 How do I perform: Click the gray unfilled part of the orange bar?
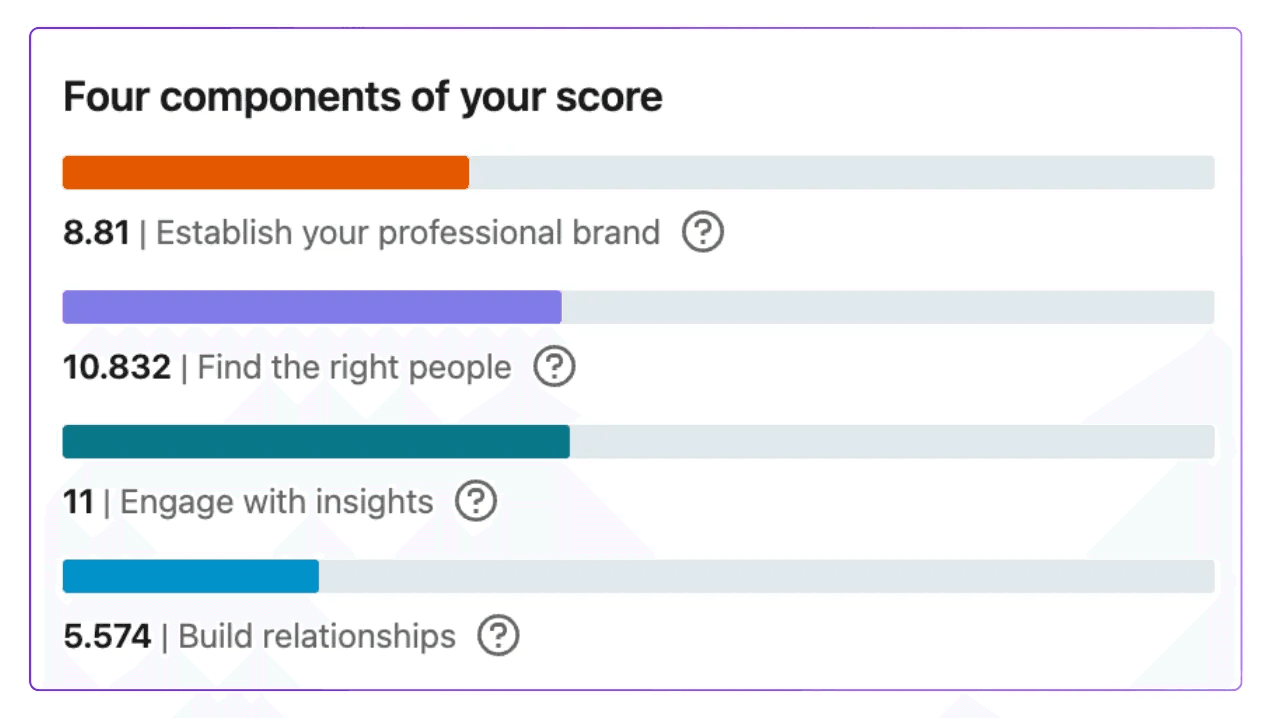[x=842, y=172]
